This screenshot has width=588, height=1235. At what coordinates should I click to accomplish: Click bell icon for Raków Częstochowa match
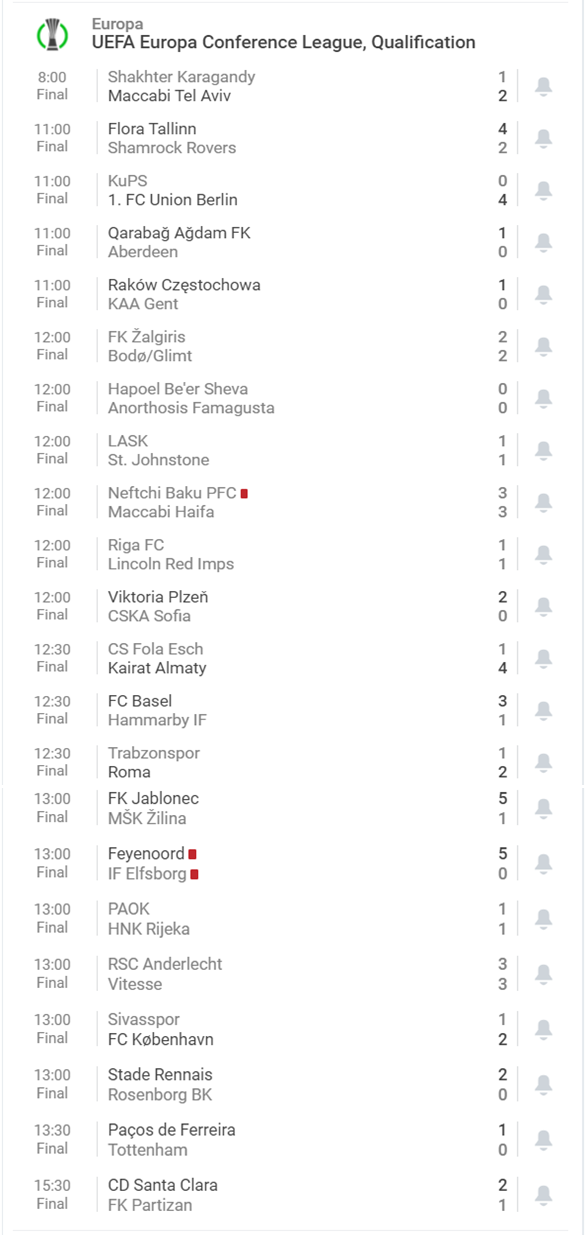point(543,294)
